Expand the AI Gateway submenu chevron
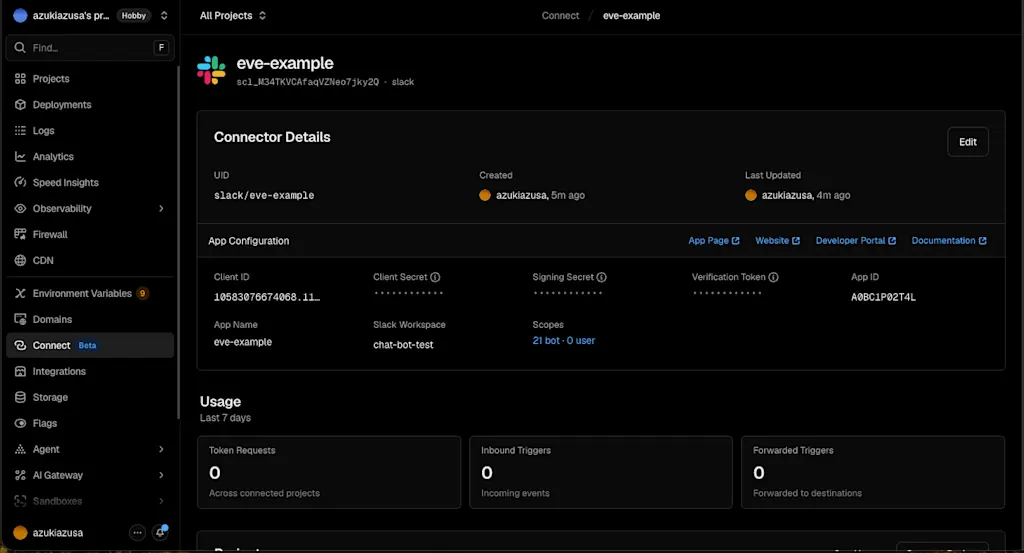The image size is (1024, 553). coord(161,475)
